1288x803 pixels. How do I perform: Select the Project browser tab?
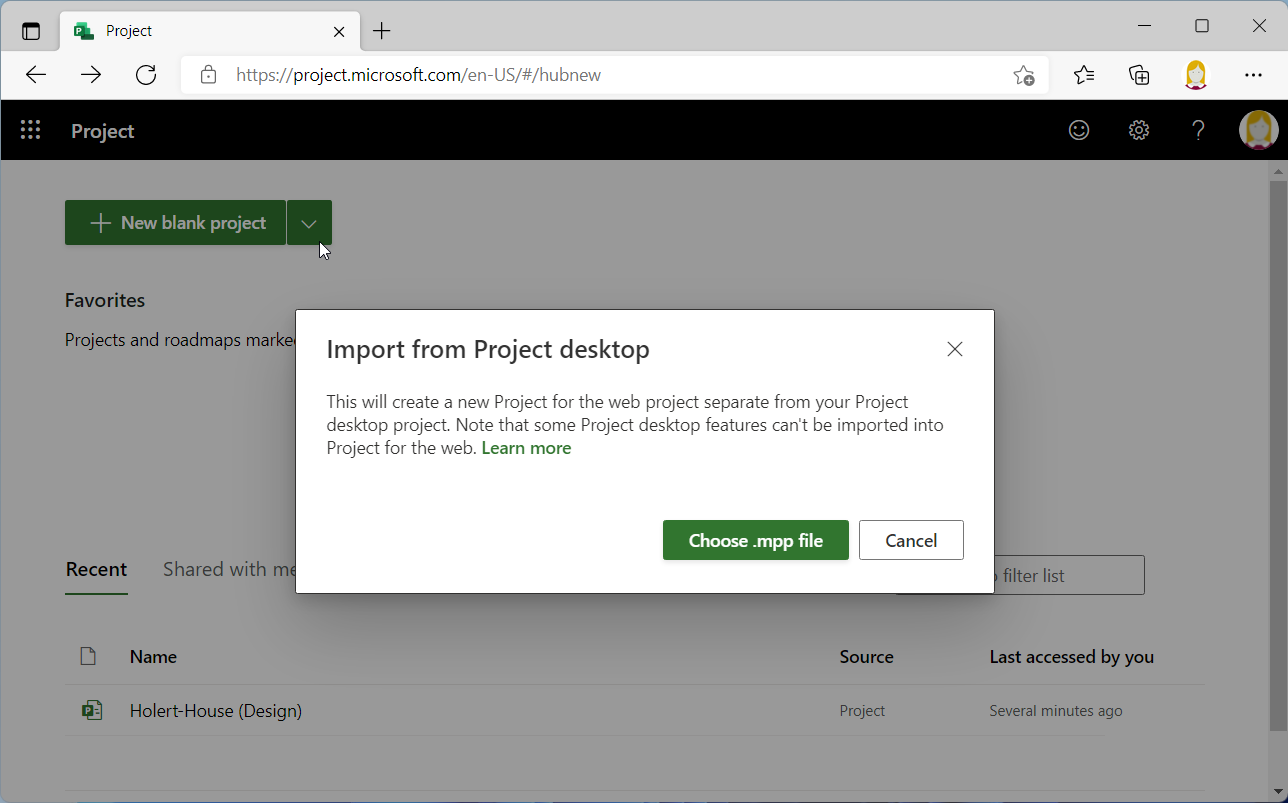point(208,31)
